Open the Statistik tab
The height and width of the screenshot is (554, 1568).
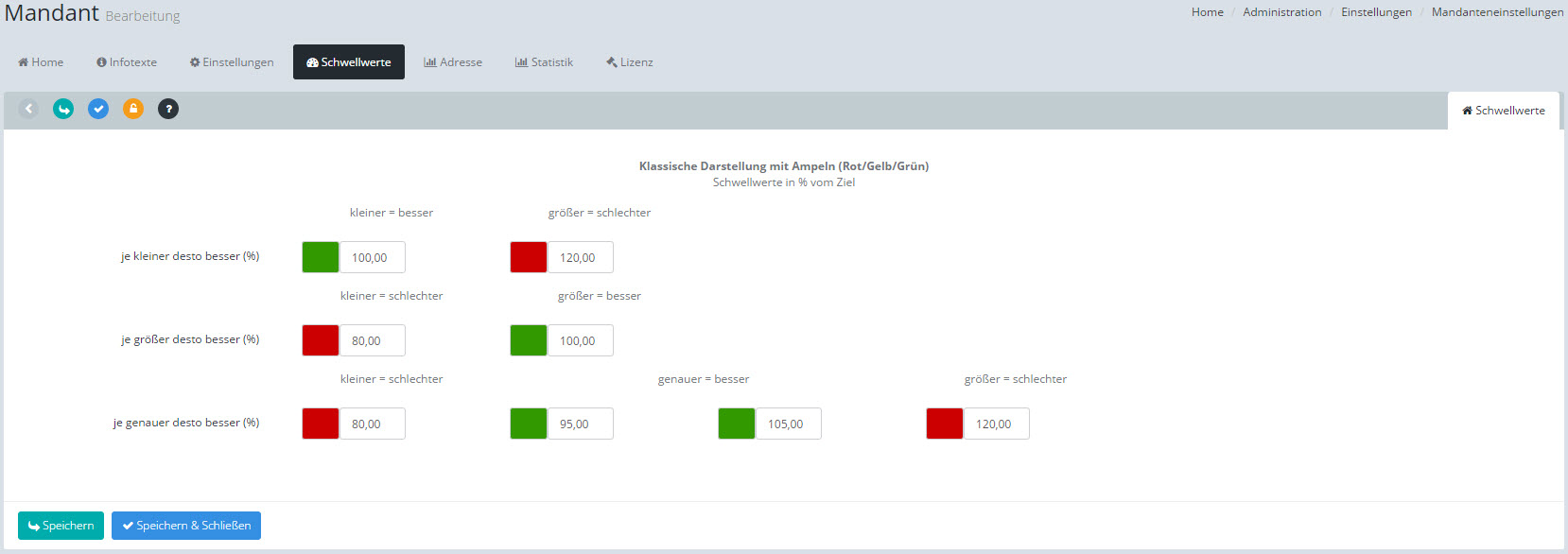tap(544, 62)
